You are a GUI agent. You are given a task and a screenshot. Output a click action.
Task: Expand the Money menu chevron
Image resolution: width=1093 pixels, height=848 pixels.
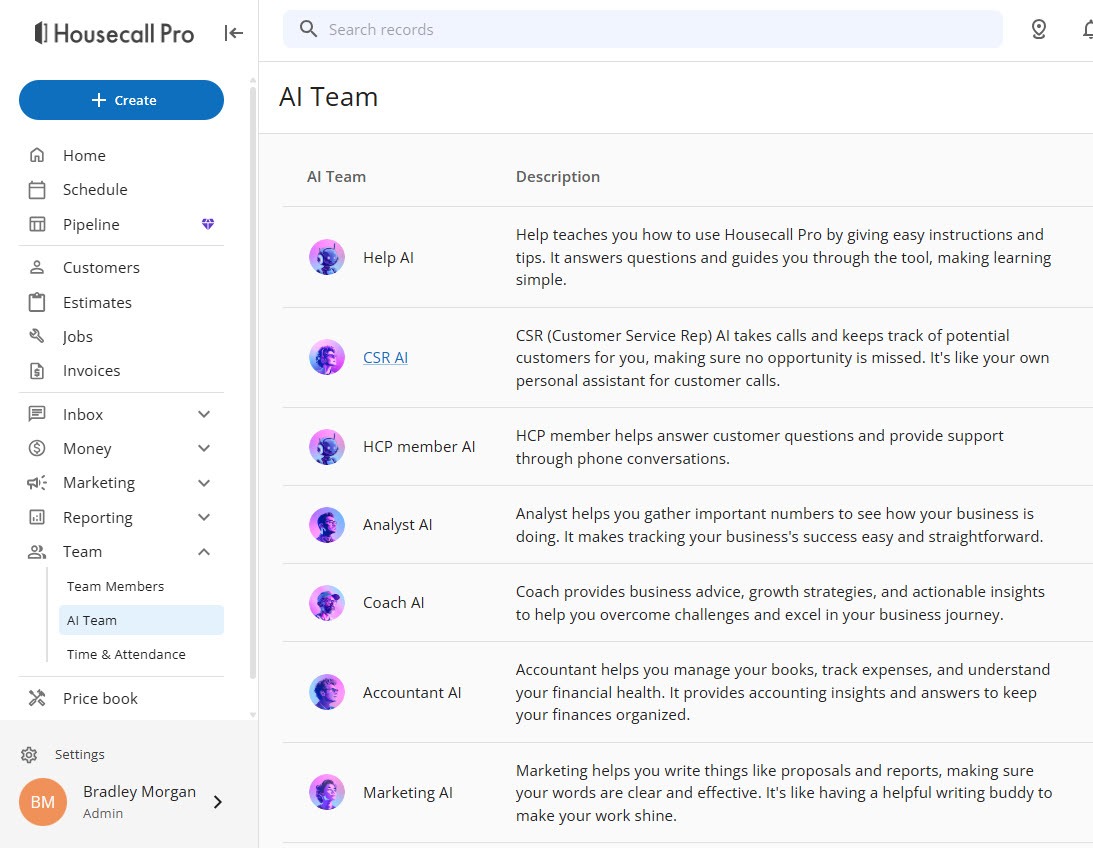(x=204, y=448)
